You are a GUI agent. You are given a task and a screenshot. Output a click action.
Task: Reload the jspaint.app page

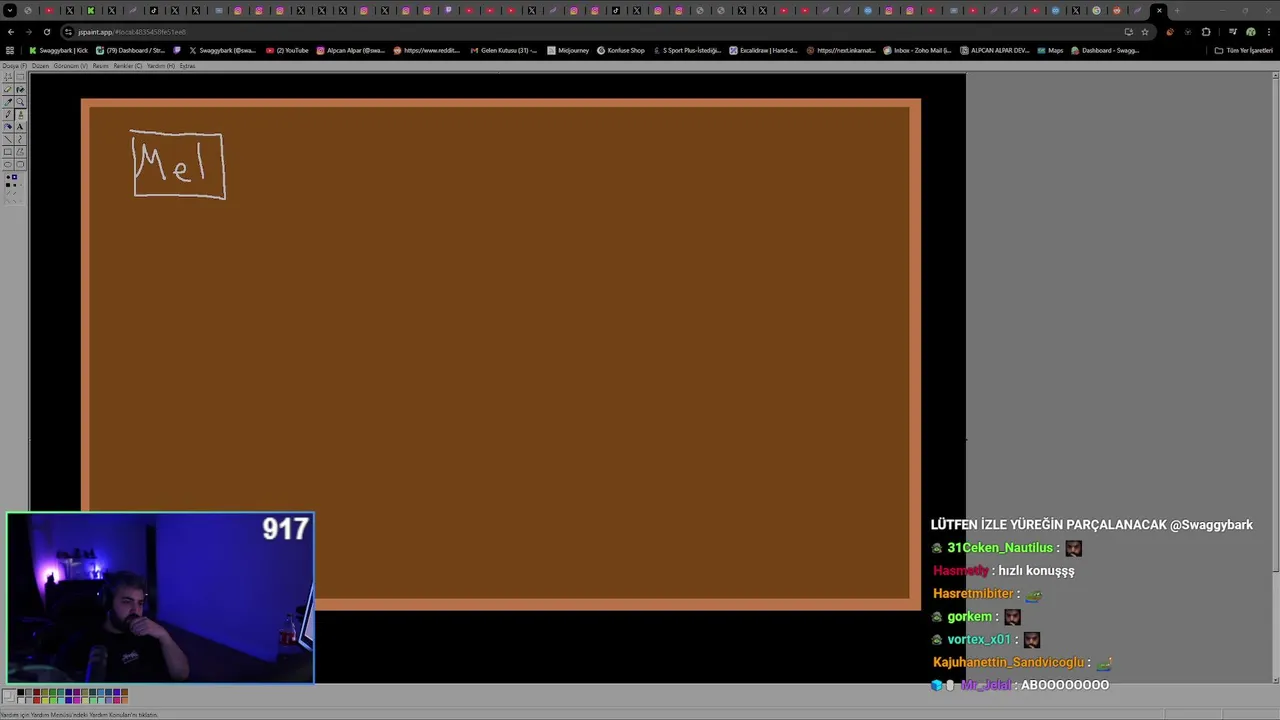click(x=46, y=31)
